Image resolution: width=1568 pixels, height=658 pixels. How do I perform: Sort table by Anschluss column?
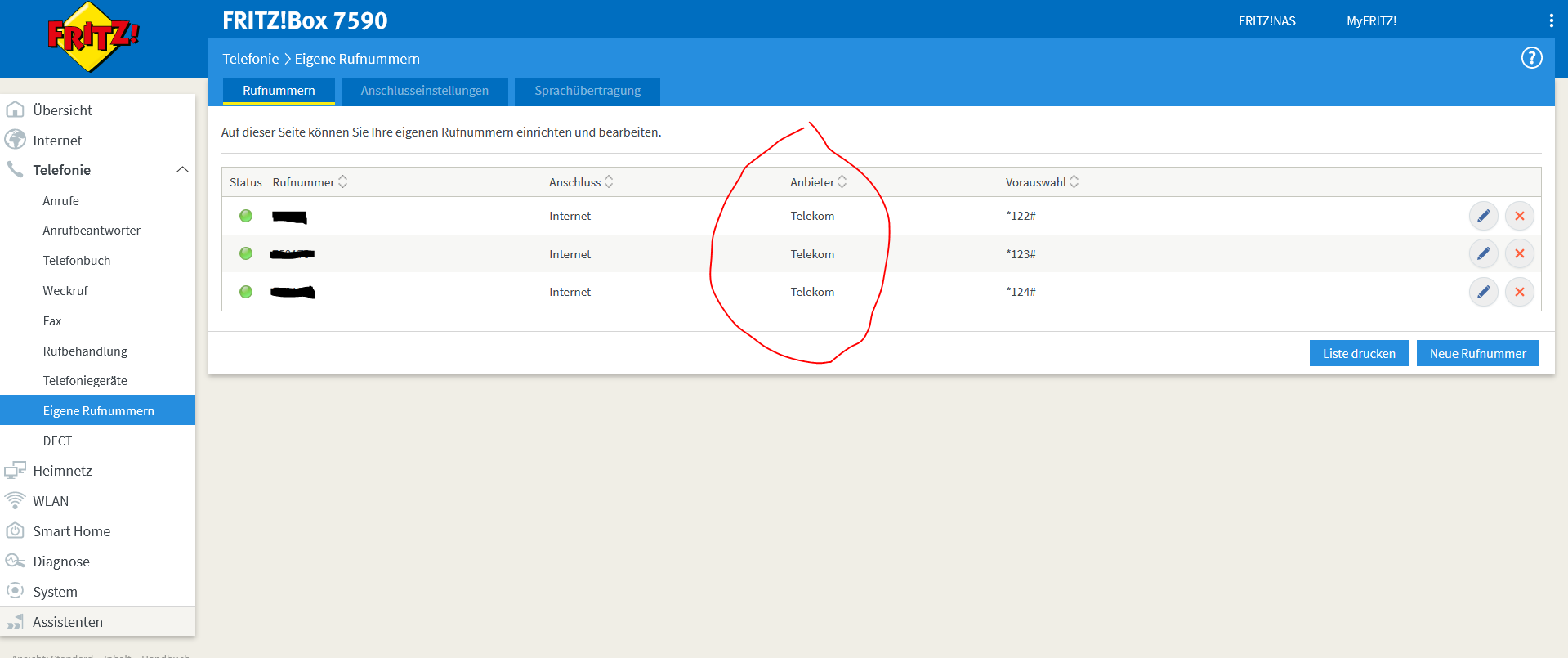609,181
